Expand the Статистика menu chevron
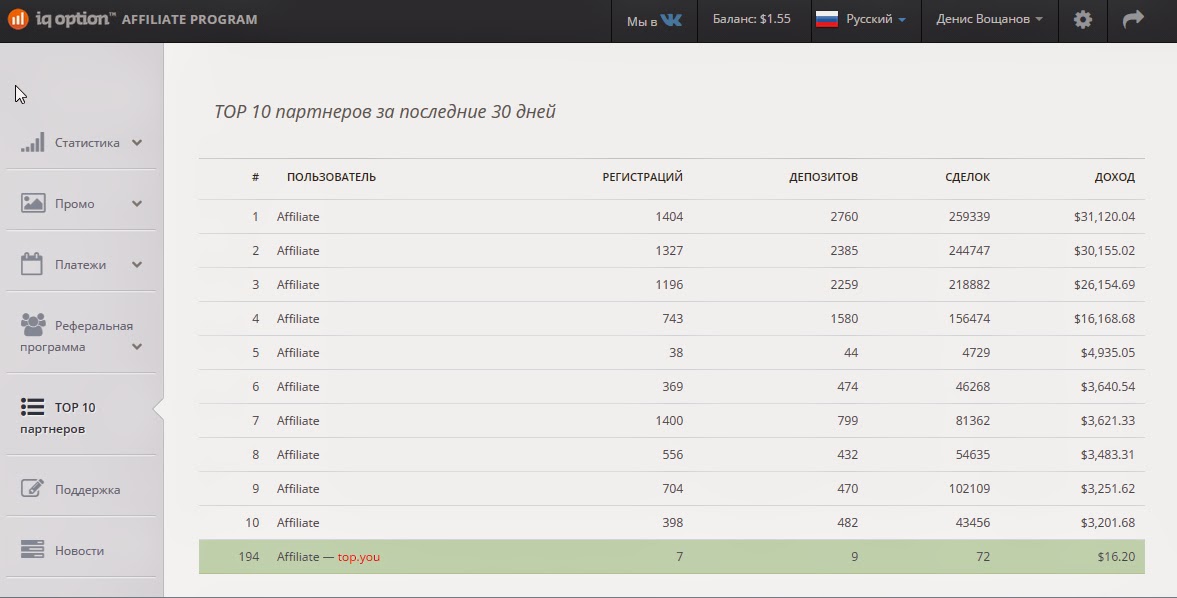This screenshot has height=598, width=1177. (137, 143)
